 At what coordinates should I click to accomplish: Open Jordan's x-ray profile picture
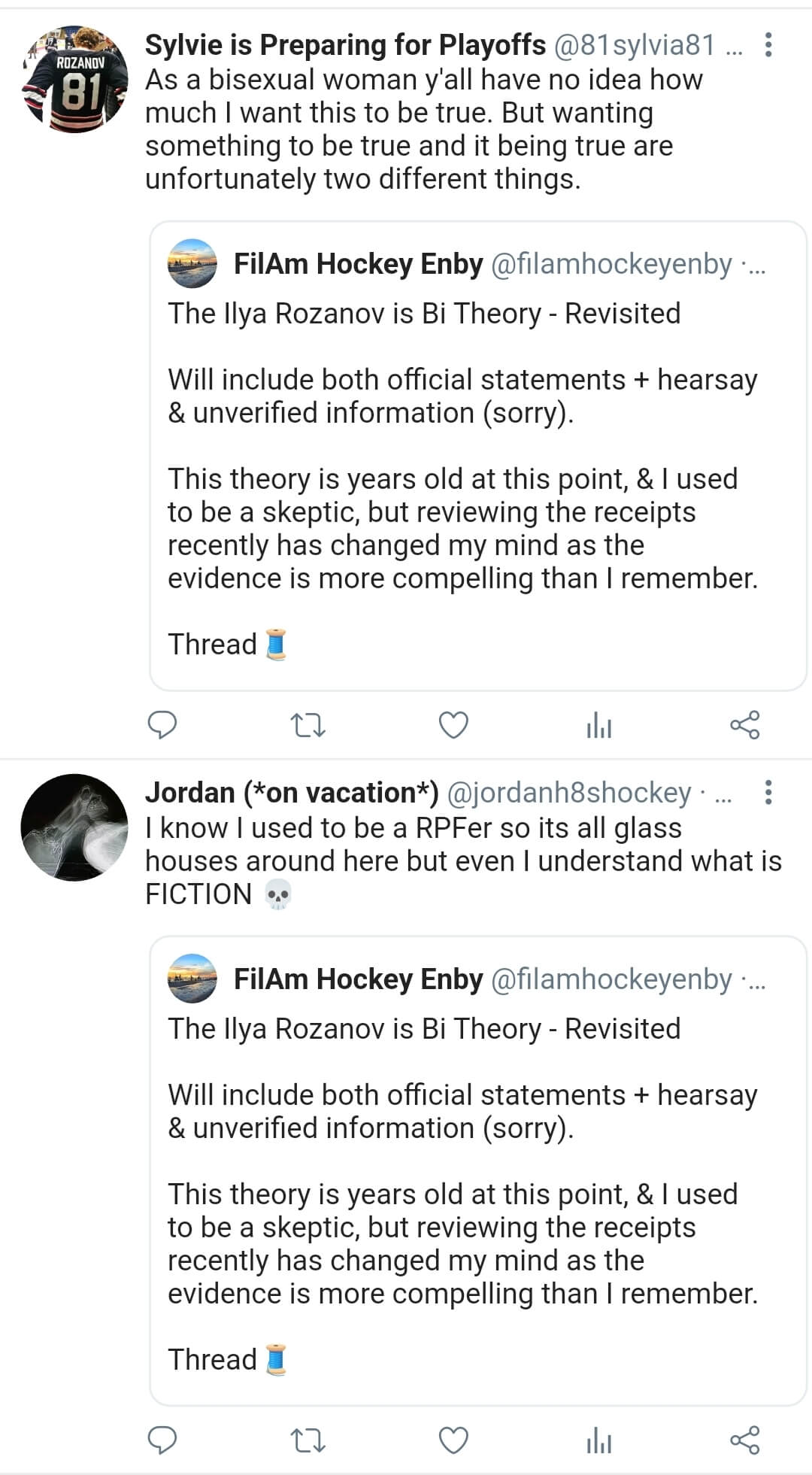point(74,827)
